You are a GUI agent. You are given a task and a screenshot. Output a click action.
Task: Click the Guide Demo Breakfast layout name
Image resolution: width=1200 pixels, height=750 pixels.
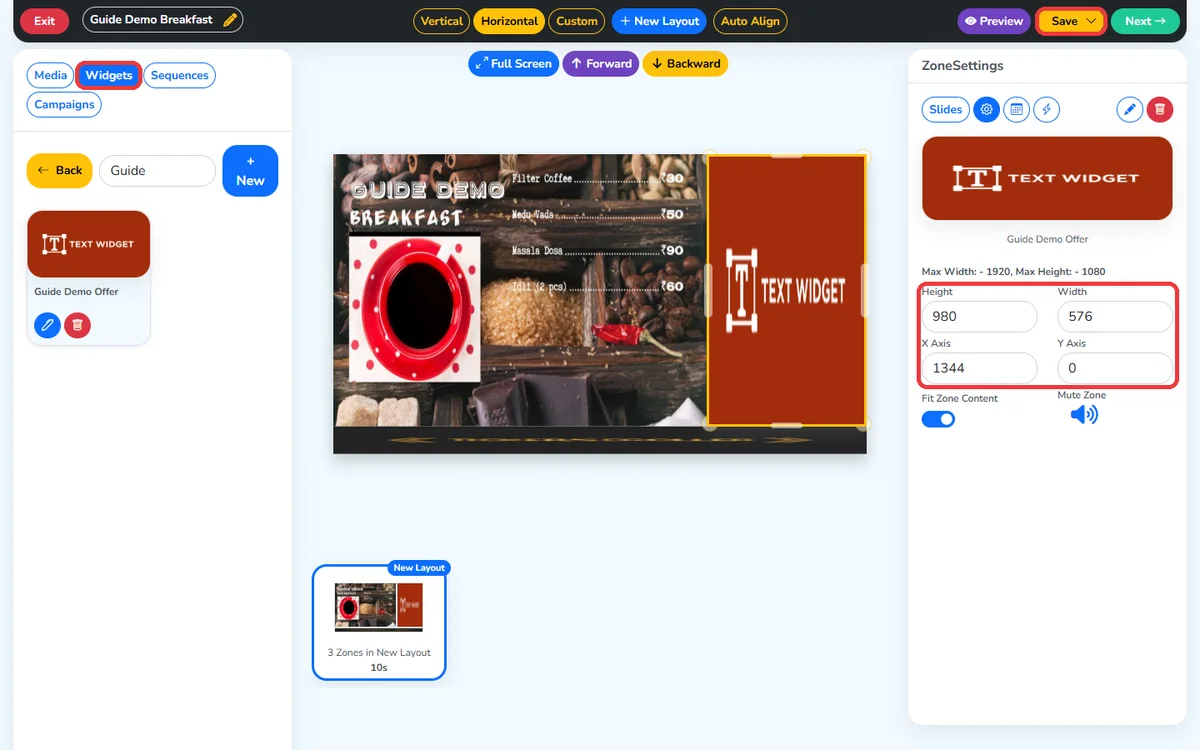(152, 20)
